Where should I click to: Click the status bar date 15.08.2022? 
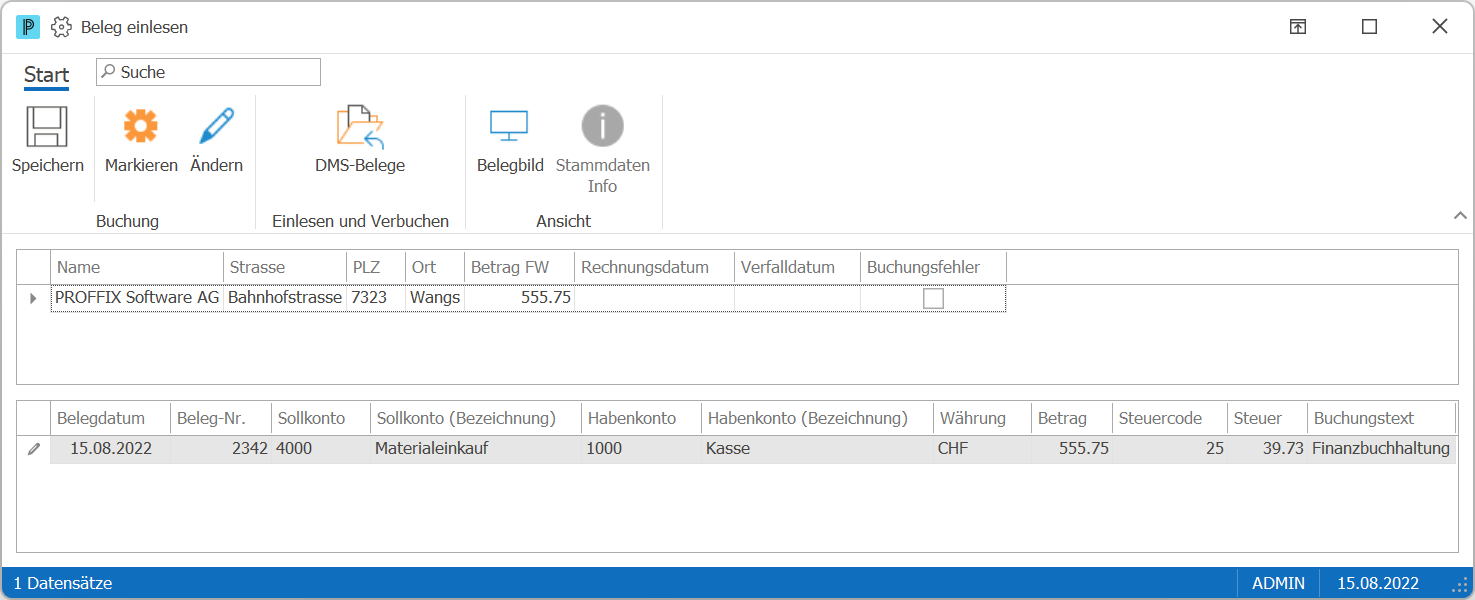(x=1378, y=583)
